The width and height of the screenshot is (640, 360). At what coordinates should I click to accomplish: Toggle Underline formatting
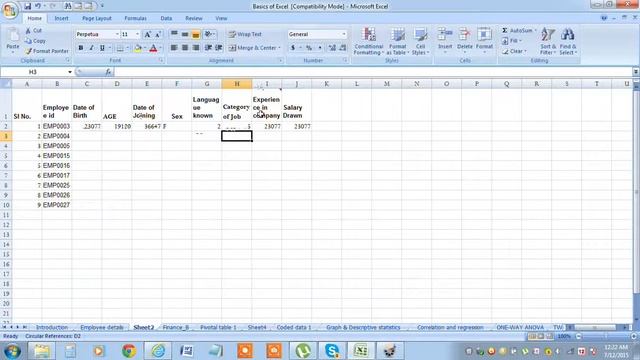pyautogui.click(x=102, y=48)
